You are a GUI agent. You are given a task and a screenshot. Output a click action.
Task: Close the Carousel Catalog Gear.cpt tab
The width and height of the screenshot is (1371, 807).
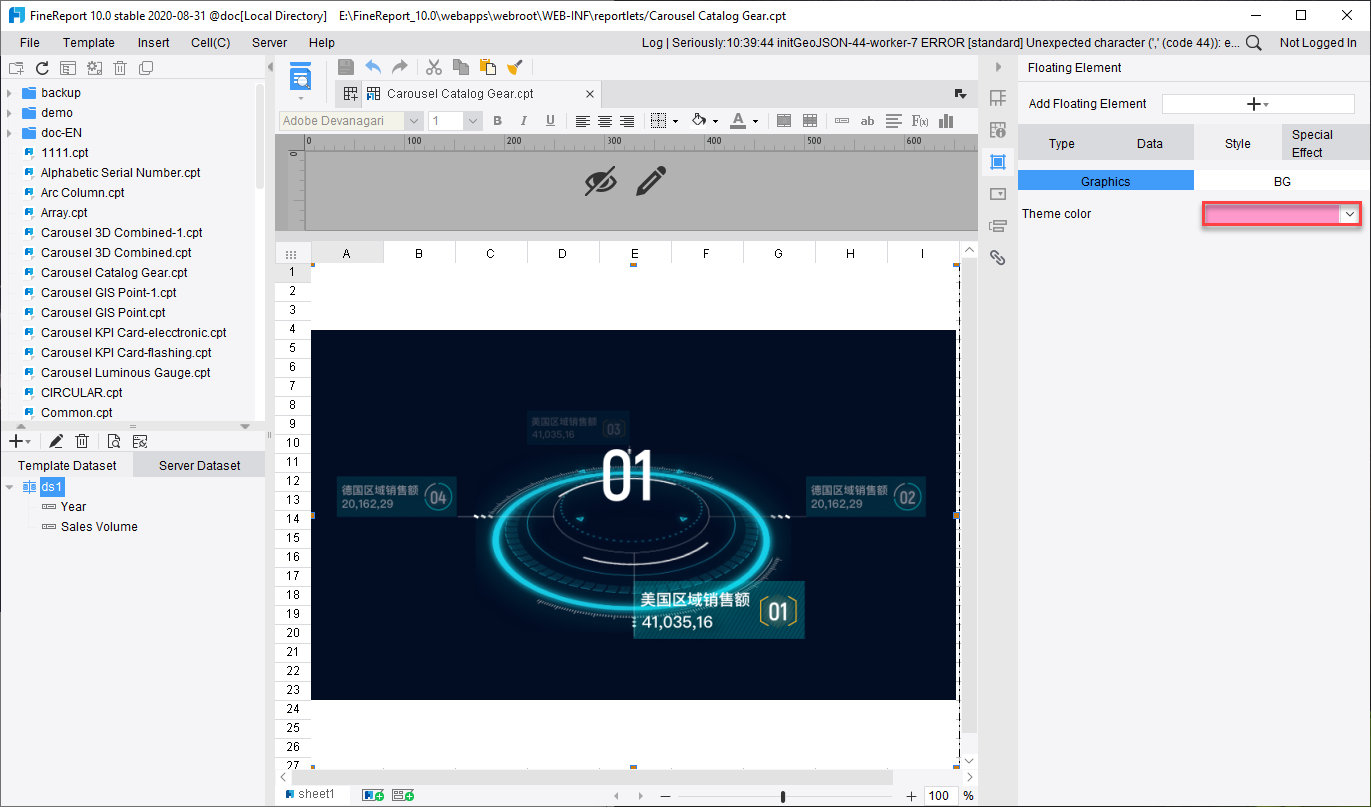click(x=590, y=94)
